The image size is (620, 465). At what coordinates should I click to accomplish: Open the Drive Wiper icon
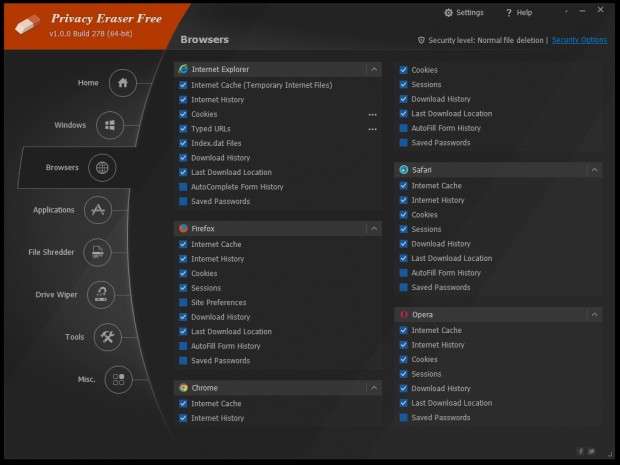pos(101,294)
